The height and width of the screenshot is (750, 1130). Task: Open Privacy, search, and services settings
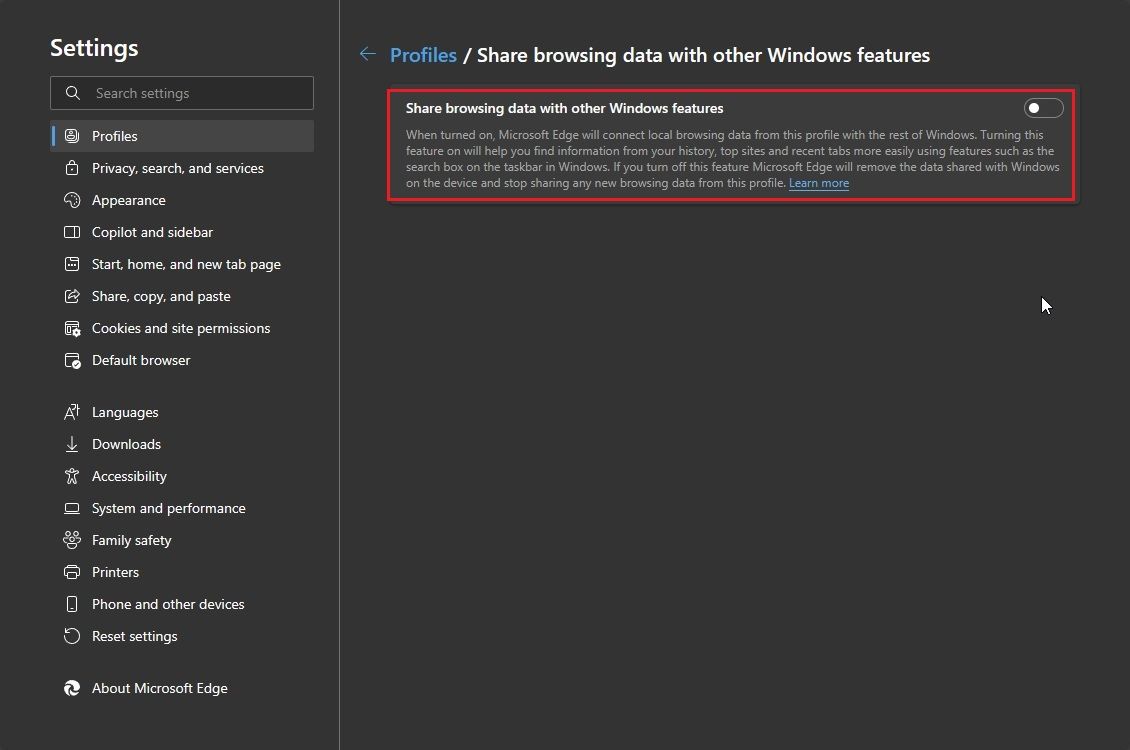point(177,168)
